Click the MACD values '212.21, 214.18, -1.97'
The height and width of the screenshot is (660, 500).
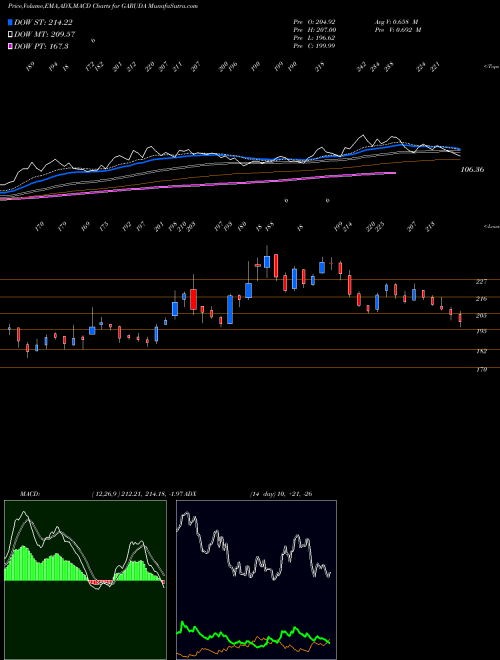(150, 494)
